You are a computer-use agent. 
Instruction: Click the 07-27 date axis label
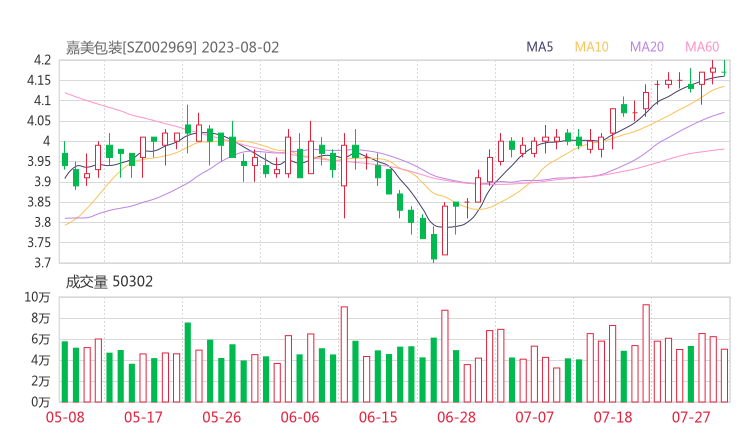click(691, 417)
